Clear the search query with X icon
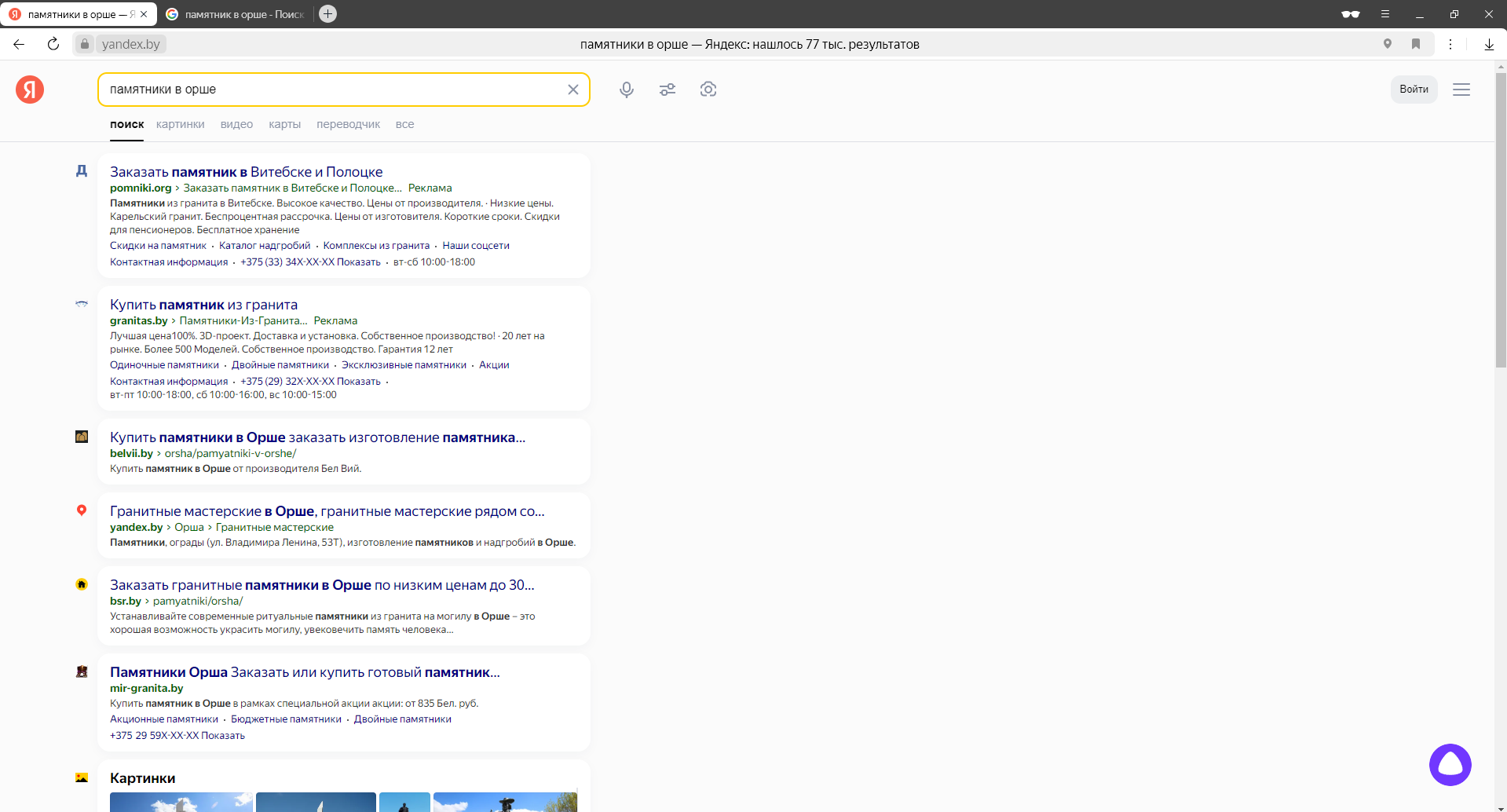 pos(573,90)
